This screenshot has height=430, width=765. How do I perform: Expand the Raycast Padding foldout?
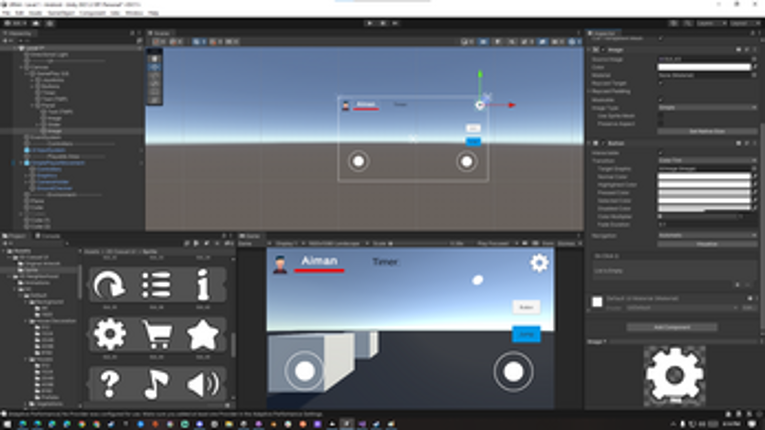click(x=589, y=91)
